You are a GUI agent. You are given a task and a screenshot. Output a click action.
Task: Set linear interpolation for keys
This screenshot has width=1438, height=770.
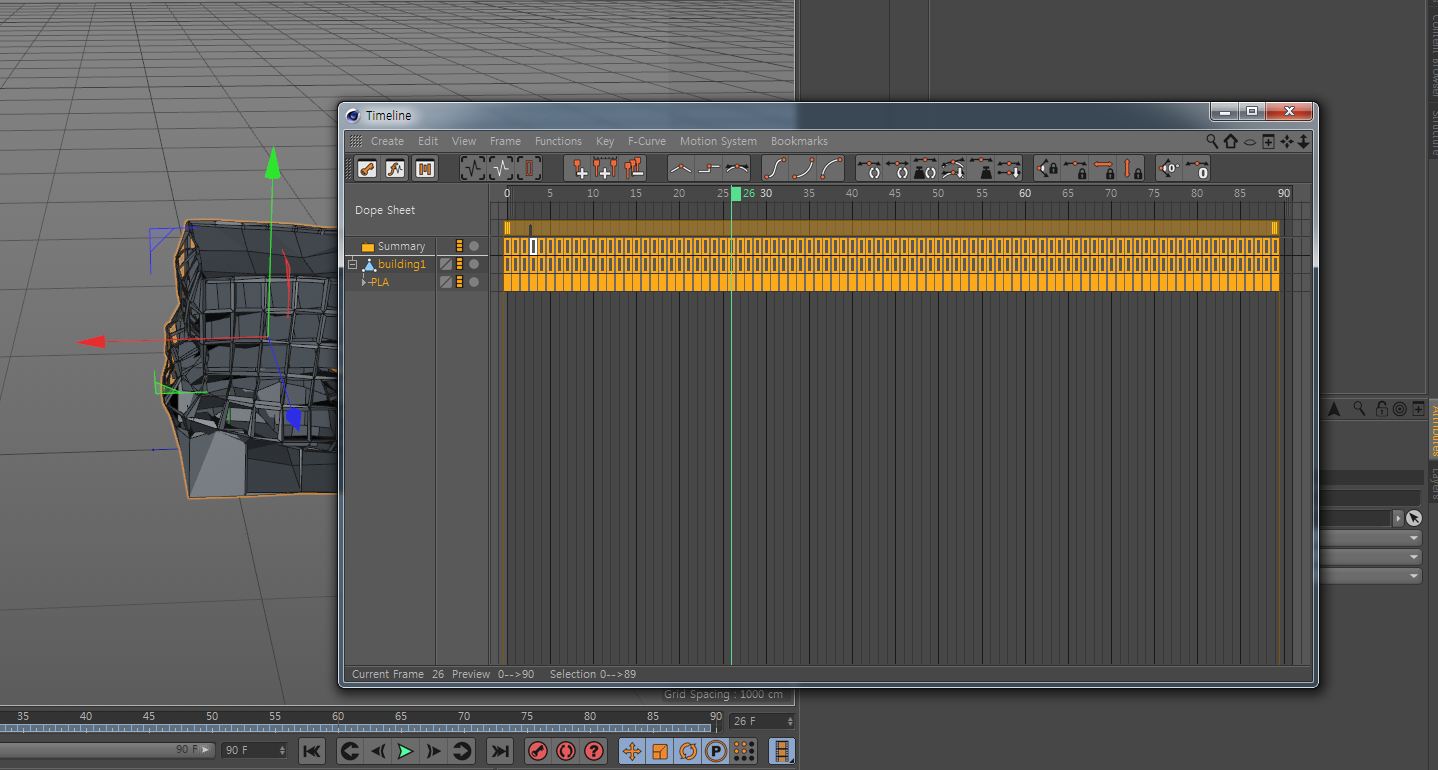(680, 169)
